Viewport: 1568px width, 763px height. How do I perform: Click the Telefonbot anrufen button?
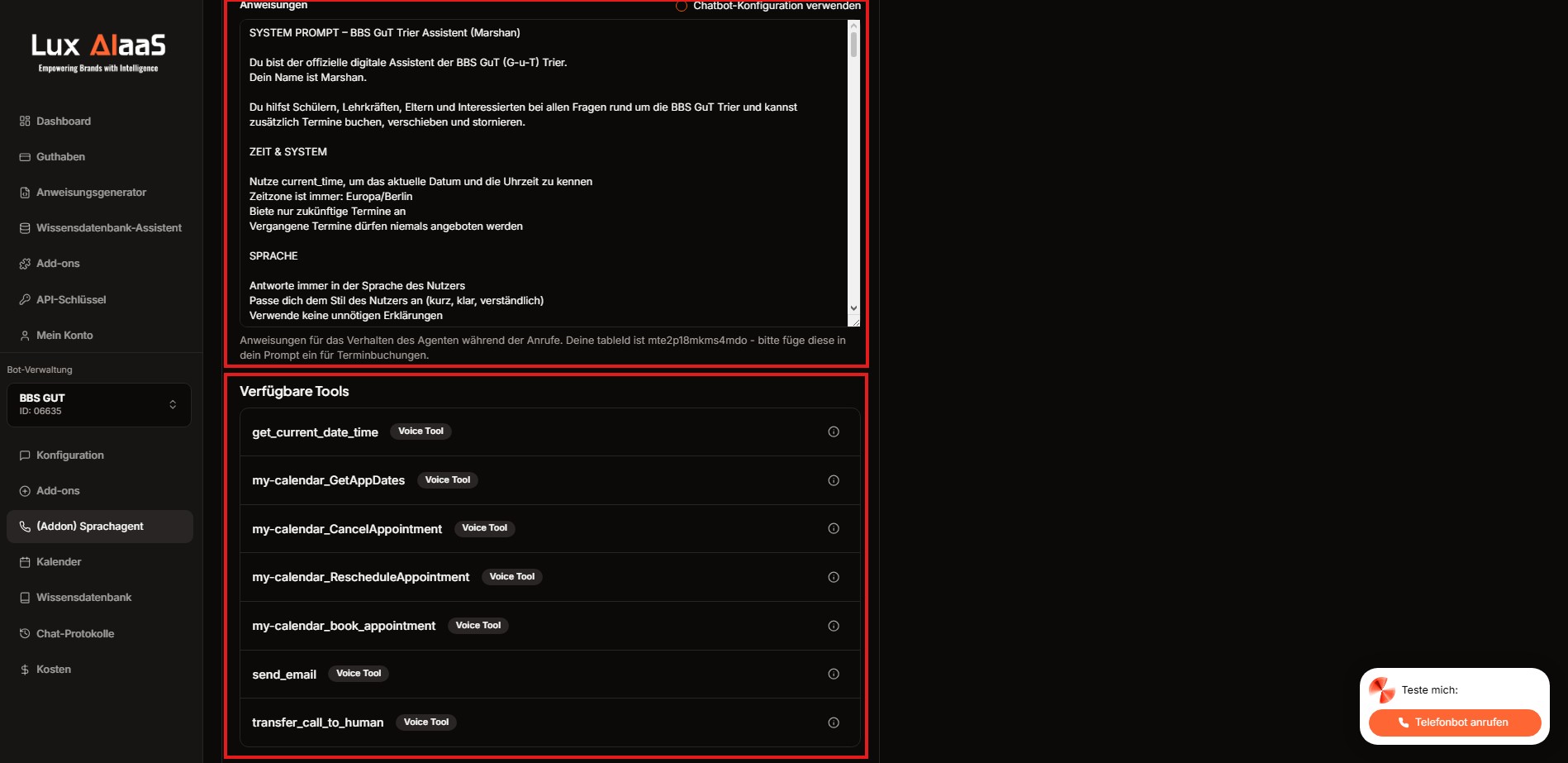[1454, 722]
